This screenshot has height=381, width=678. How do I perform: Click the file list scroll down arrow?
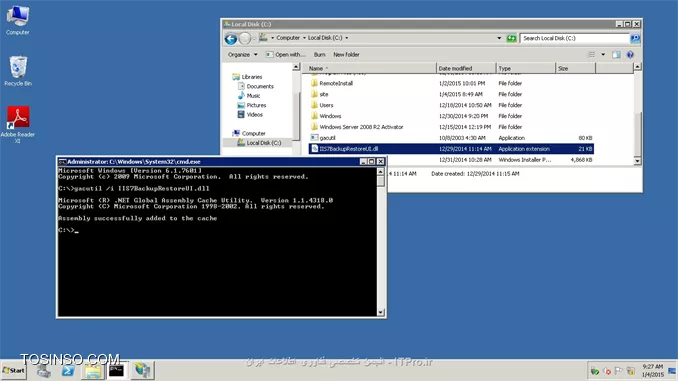[x=637, y=161]
